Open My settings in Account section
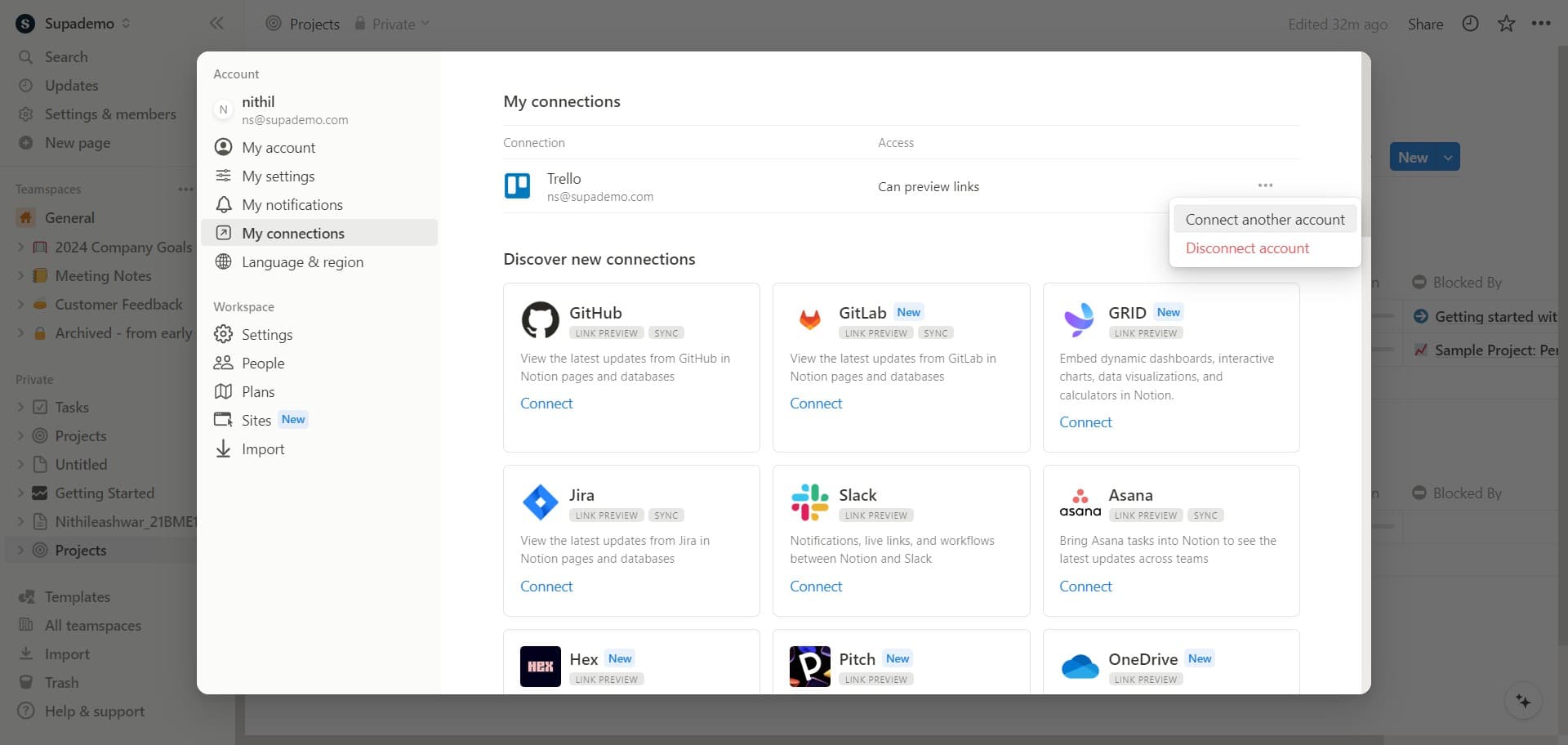1568x745 pixels. 278,176
